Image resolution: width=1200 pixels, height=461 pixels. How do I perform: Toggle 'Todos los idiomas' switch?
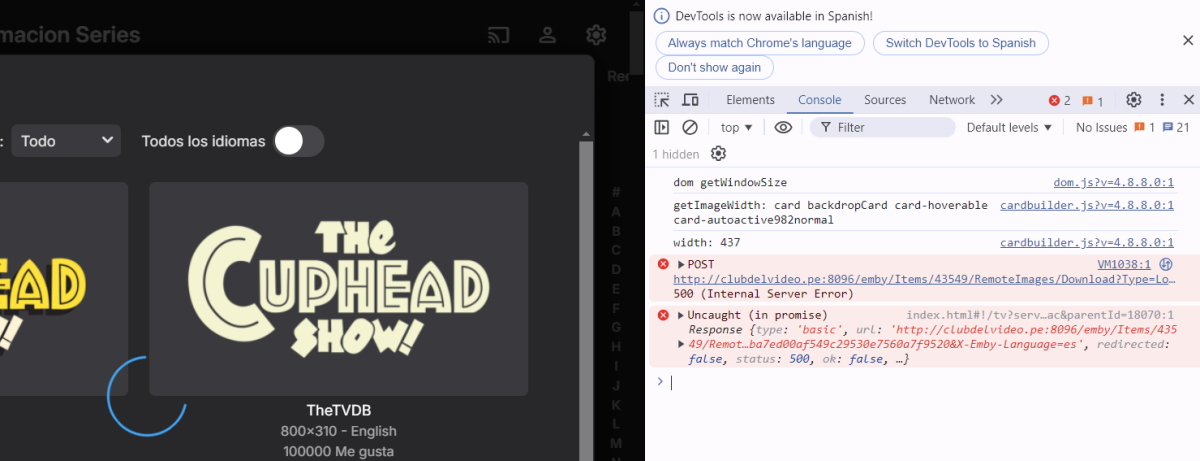[x=299, y=141]
